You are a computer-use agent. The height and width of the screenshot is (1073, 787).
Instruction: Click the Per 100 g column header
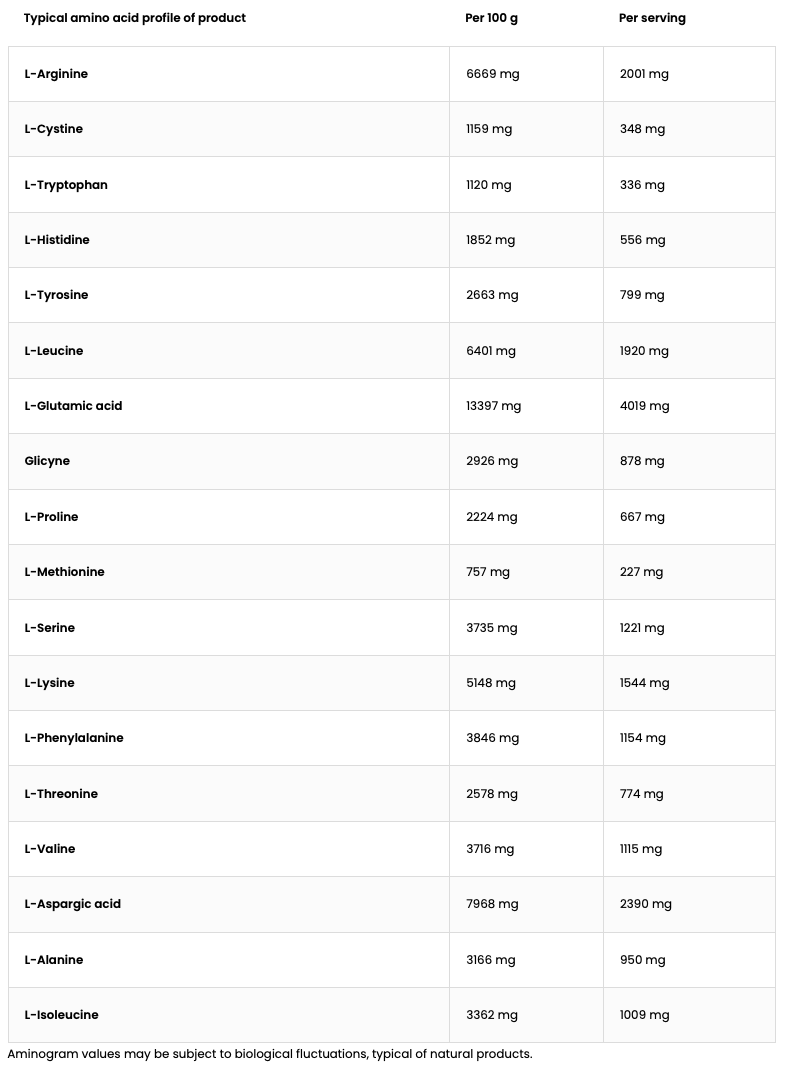click(x=492, y=18)
